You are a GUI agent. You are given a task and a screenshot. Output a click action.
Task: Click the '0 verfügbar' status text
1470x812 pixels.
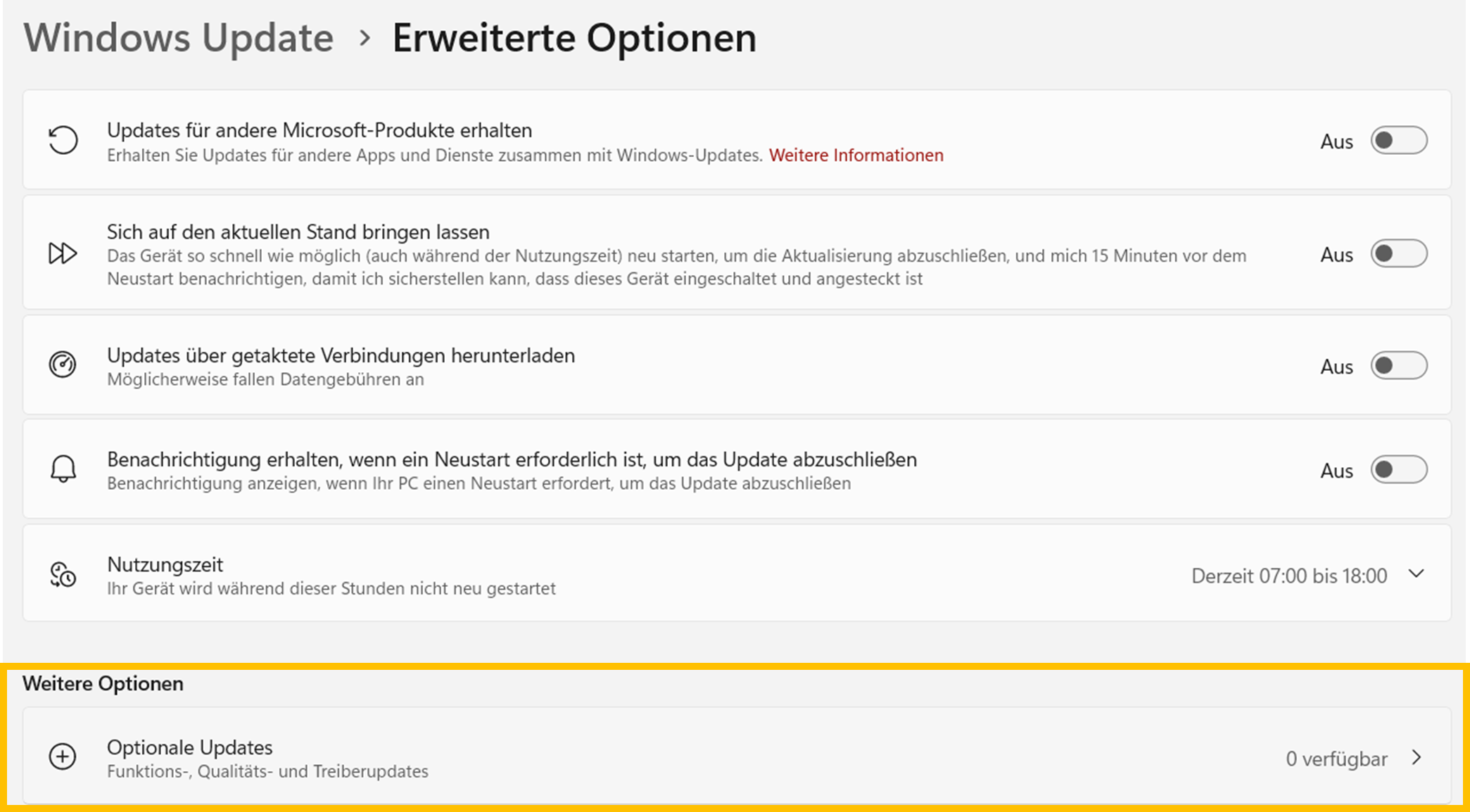click(1336, 759)
